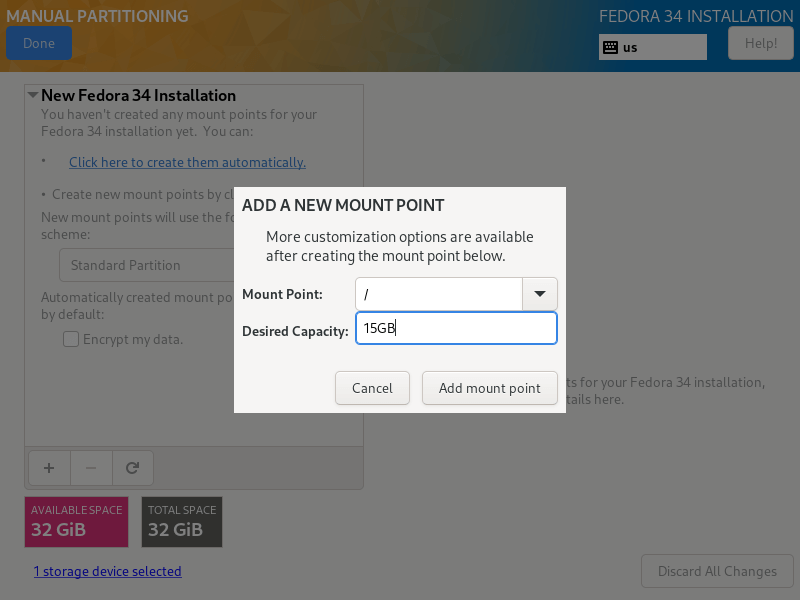This screenshot has height=600, width=800.
Task: Click the minus icon to remove mount point
Action: [91, 467]
